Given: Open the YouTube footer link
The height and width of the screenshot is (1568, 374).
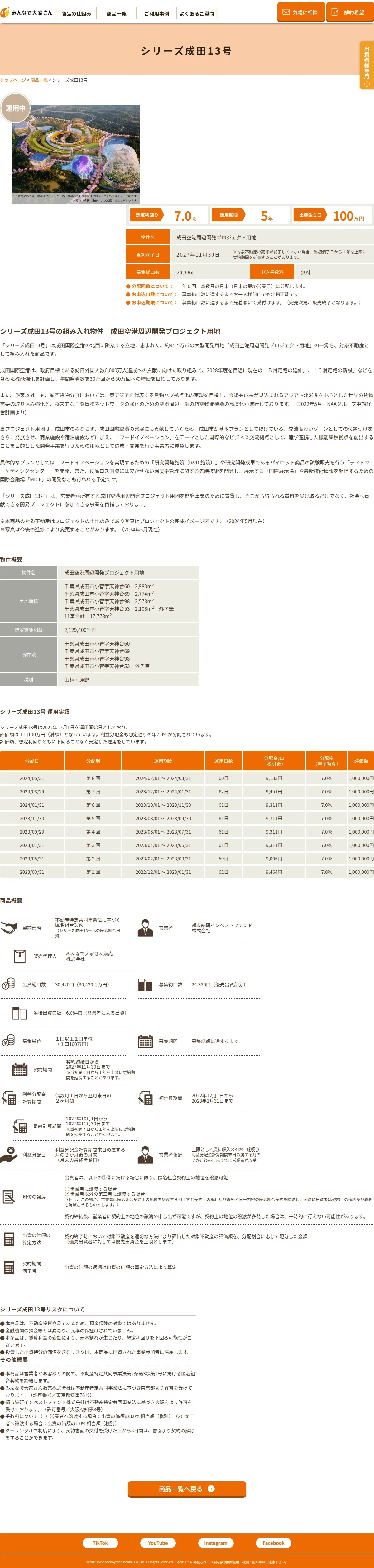Looking at the screenshot, I should (x=158, y=1543).
